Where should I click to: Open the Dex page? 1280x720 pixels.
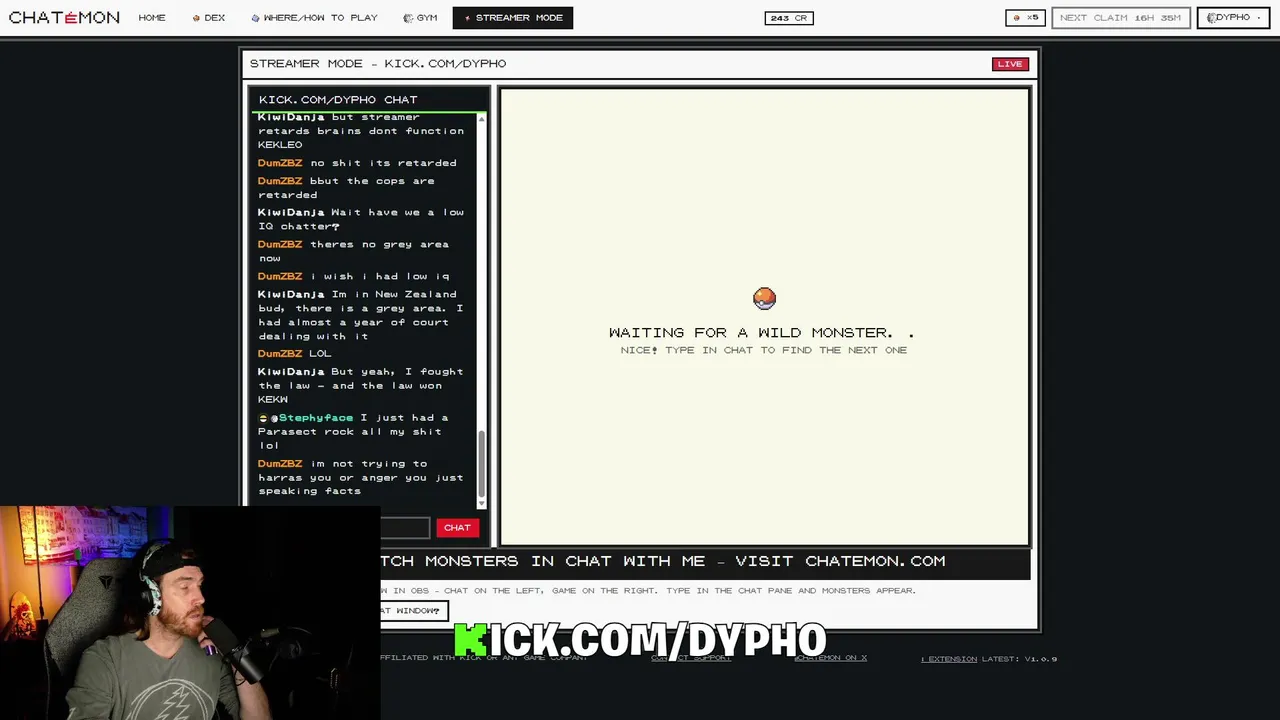click(x=209, y=18)
